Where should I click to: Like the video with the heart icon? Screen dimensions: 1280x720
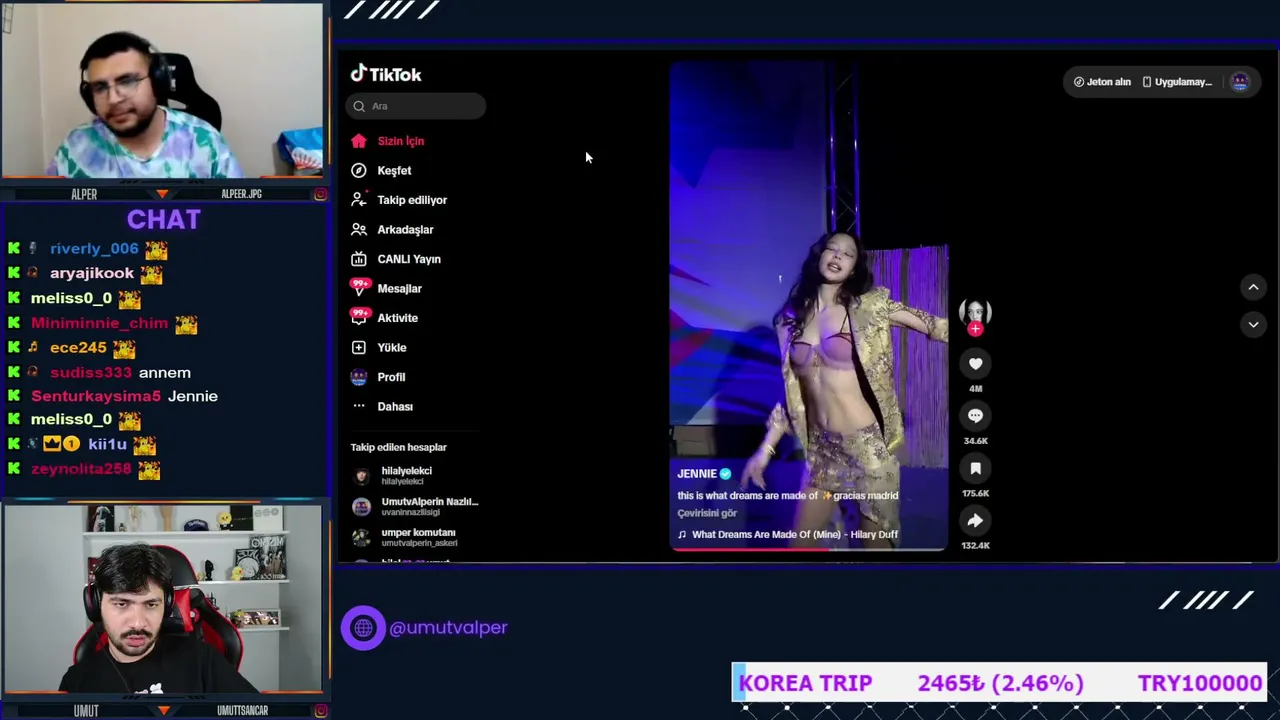(x=975, y=364)
